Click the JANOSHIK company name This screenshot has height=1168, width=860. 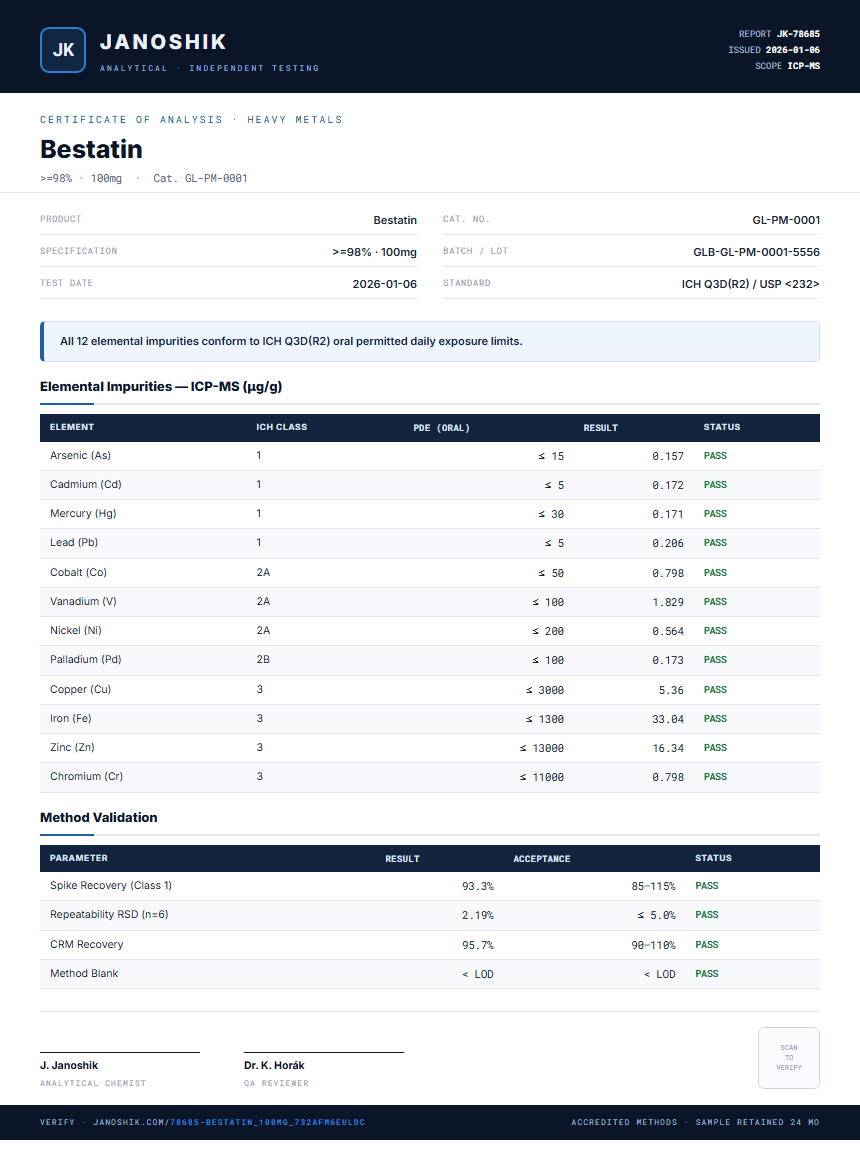pos(163,42)
